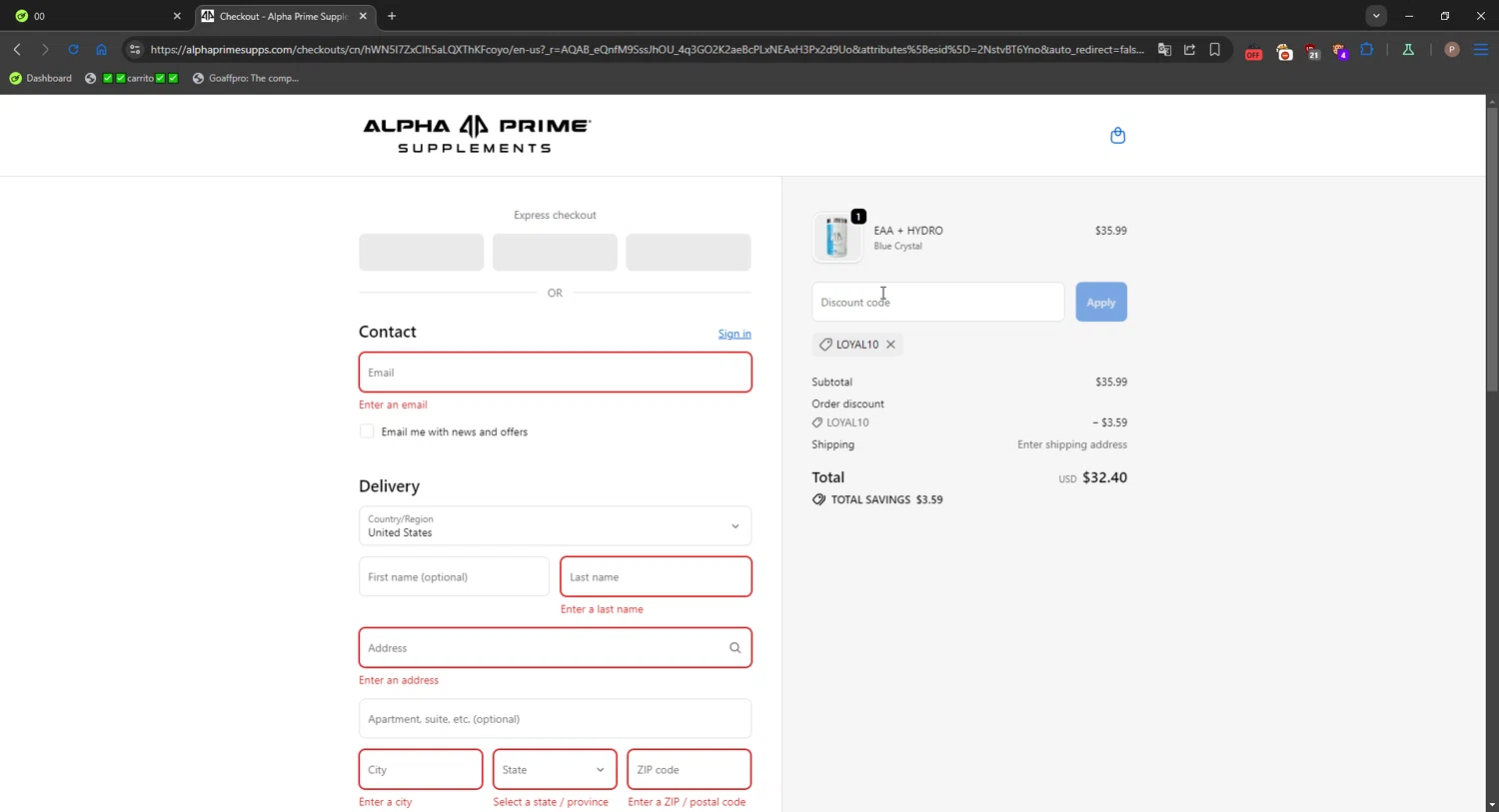This screenshot has height=812, width=1499.
Task: Open the extensions puzzle icon
Action: (x=1367, y=50)
